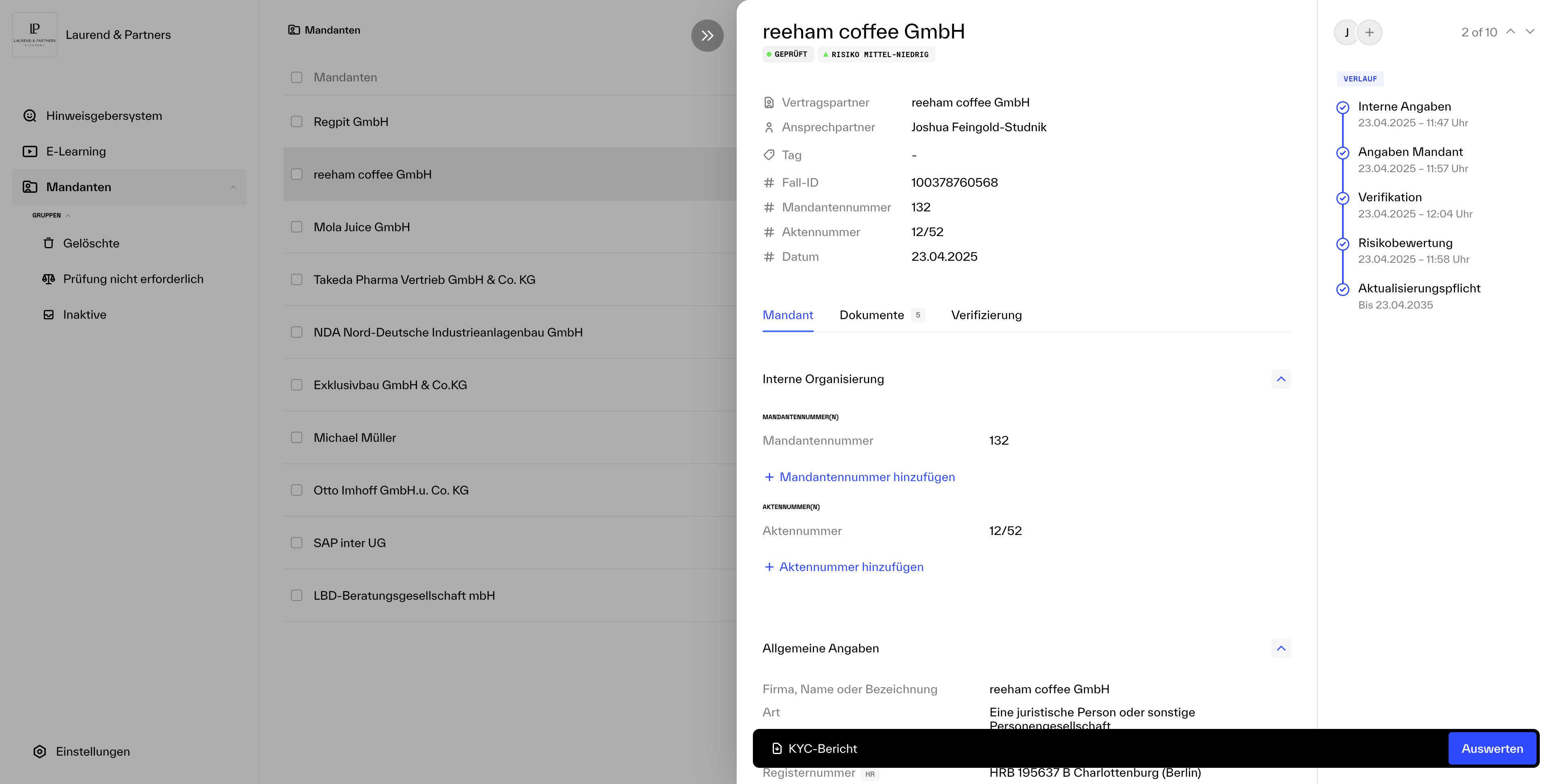Screen dimensions: 1556x784
Task: Select all clients via the Mandanten header checkbox
Action: [x=296, y=77]
